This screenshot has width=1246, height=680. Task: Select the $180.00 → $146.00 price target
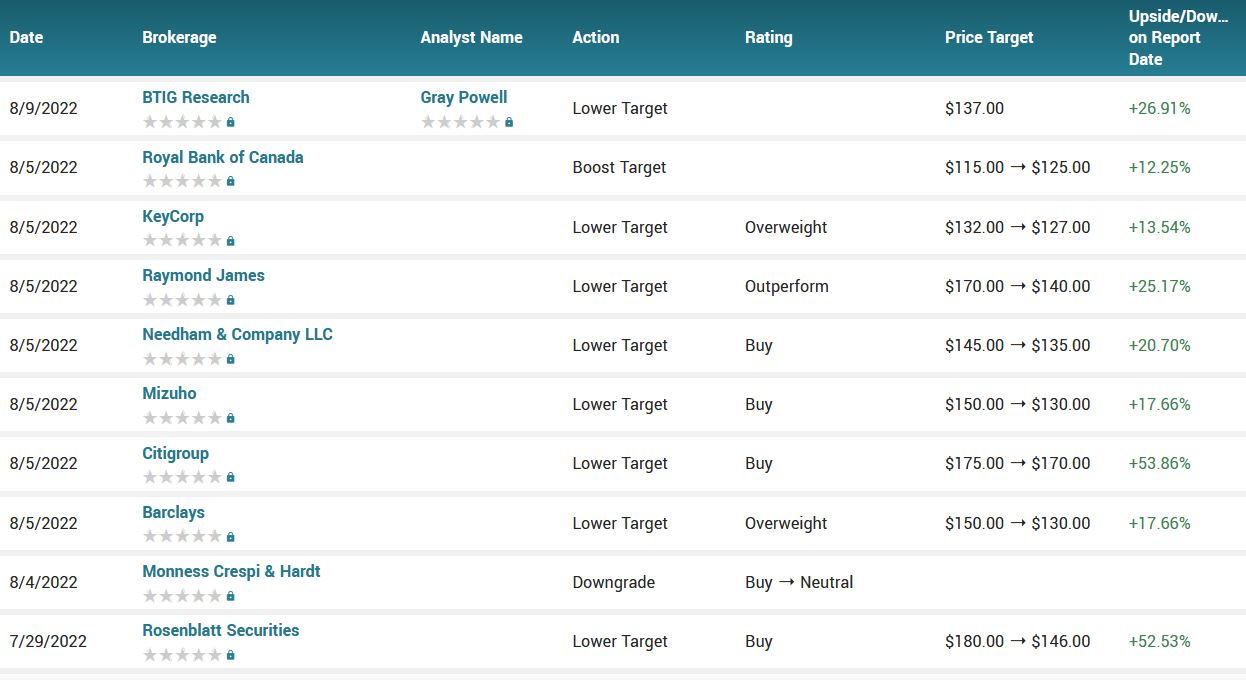pyautogui.click(x=1018, y=641)
